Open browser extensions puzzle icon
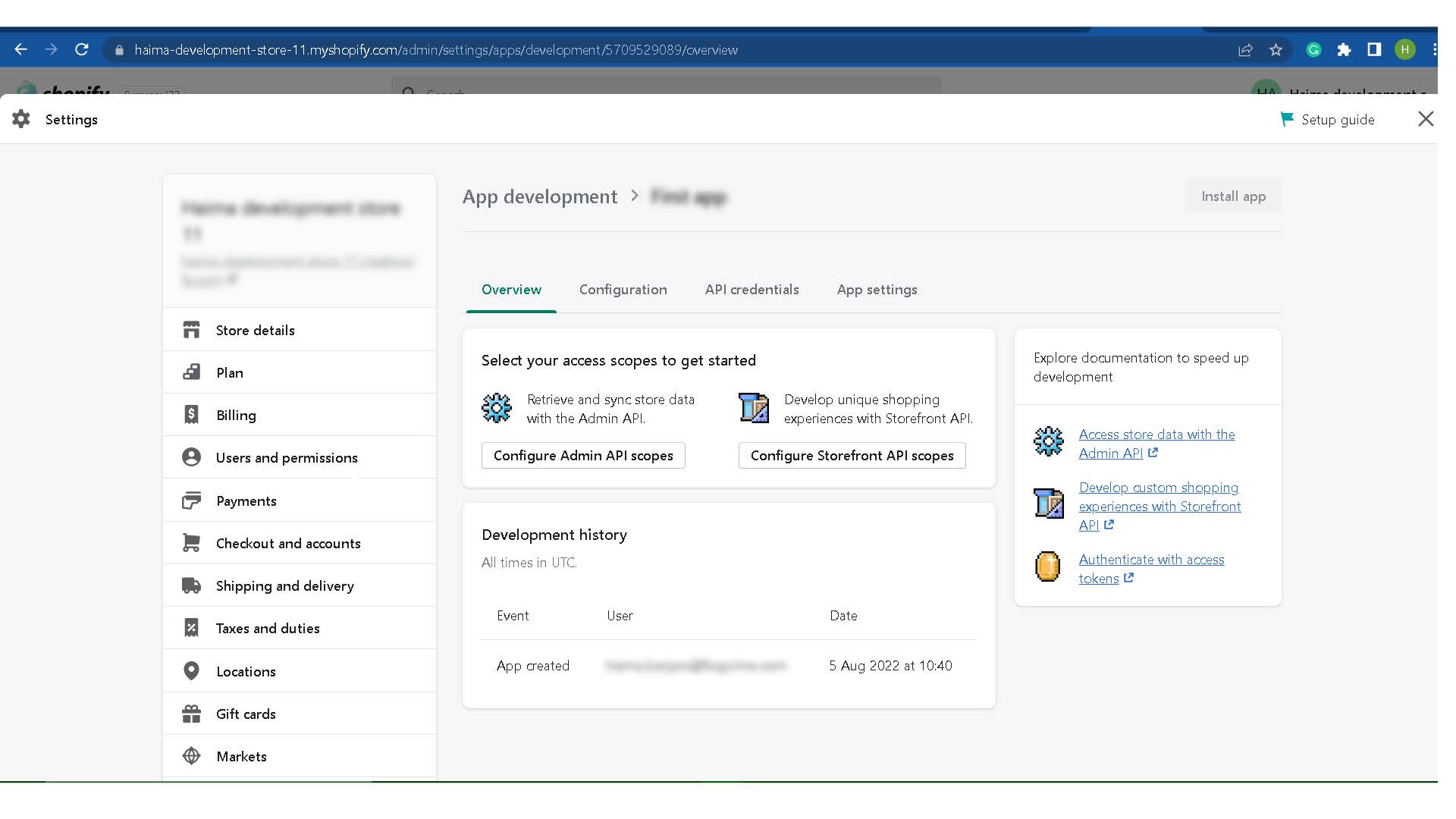 pyautogui.click(x=1344, y=50)
